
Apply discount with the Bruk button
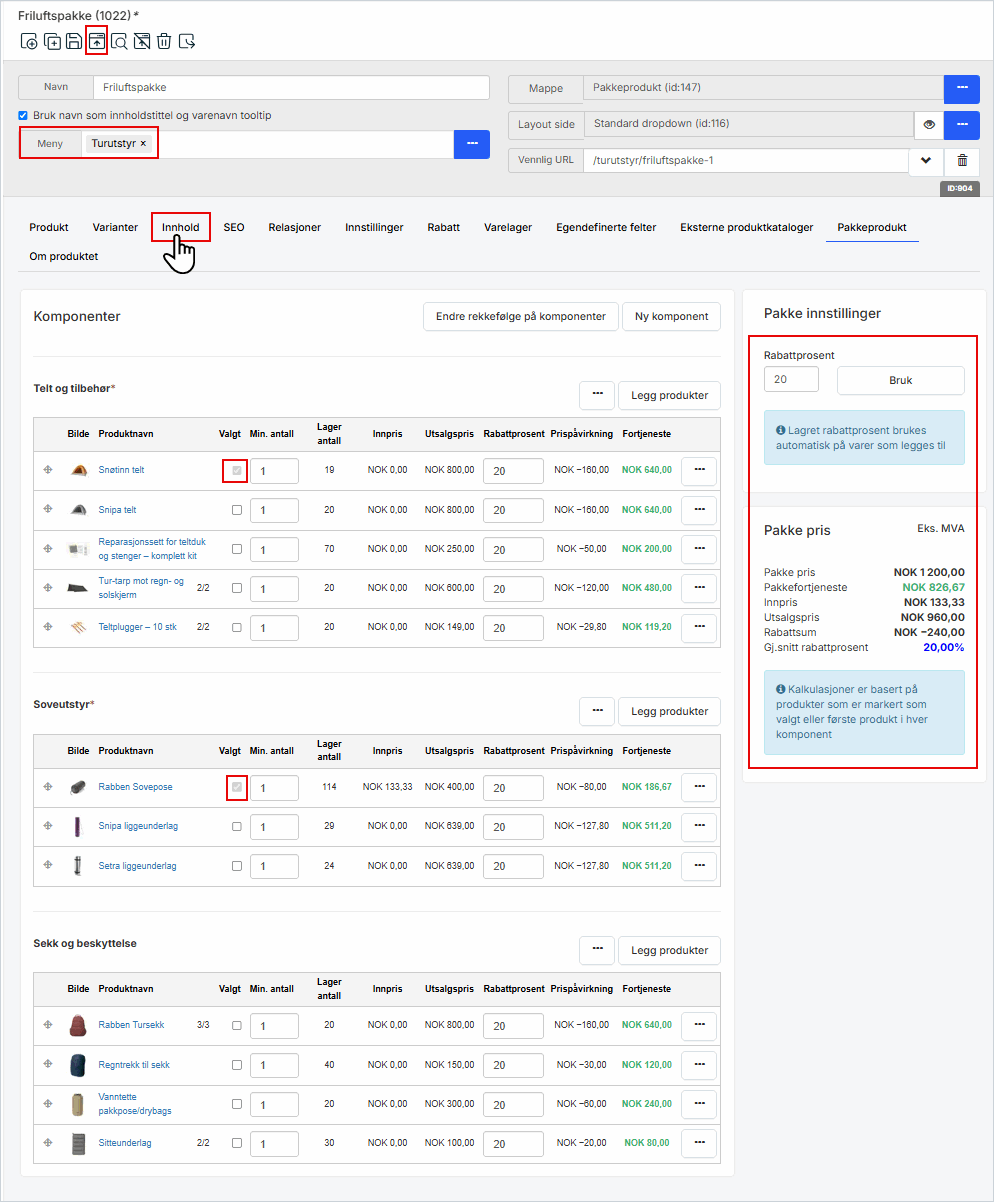coord(900,380)
